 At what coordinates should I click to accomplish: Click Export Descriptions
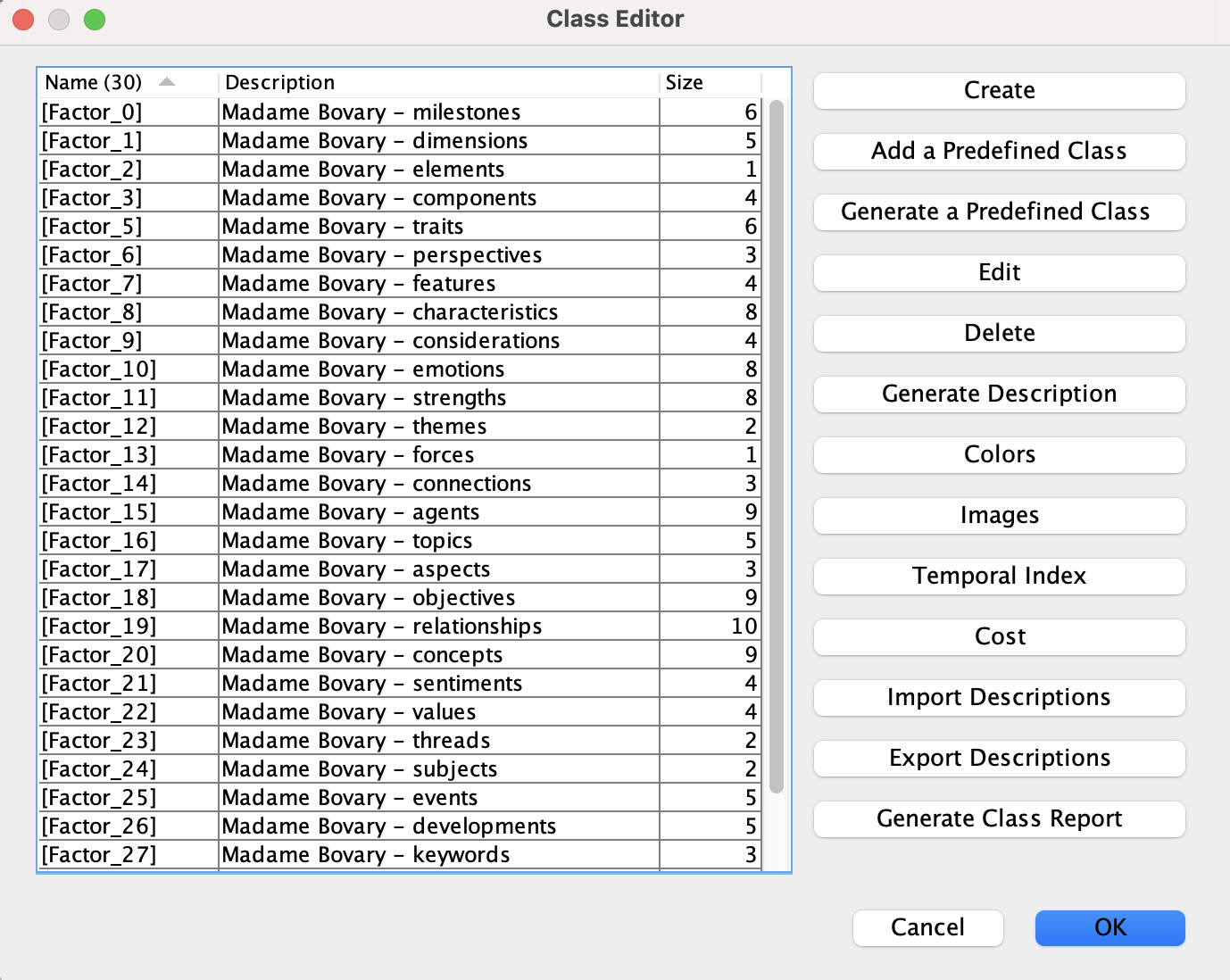1000,759
